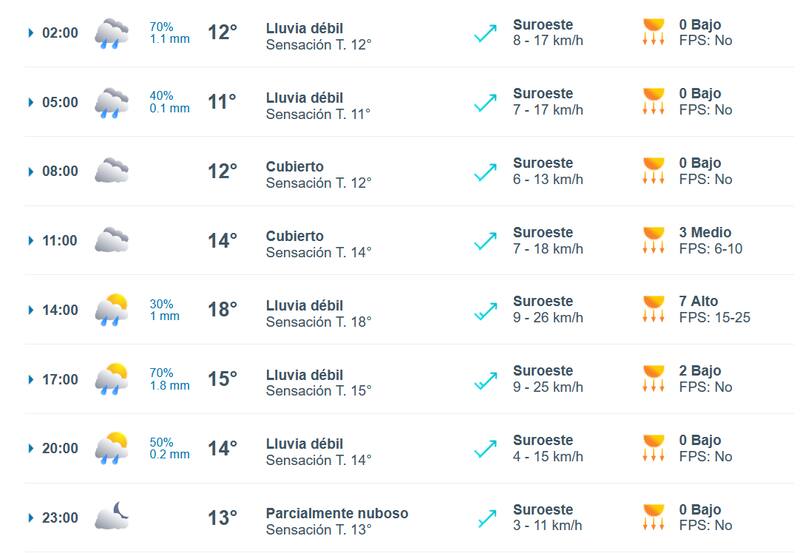
Task: Click the moon and cloud icon at 23:00
Action: (x=111, y=517)
